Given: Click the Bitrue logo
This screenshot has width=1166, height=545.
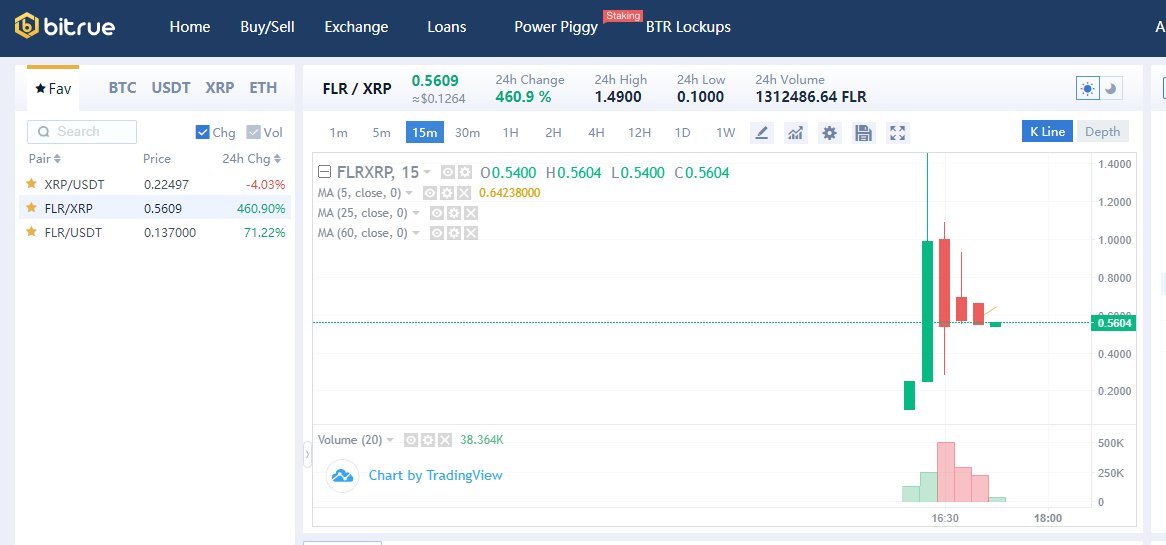Looking at the screenshot, I should (65, 27).
